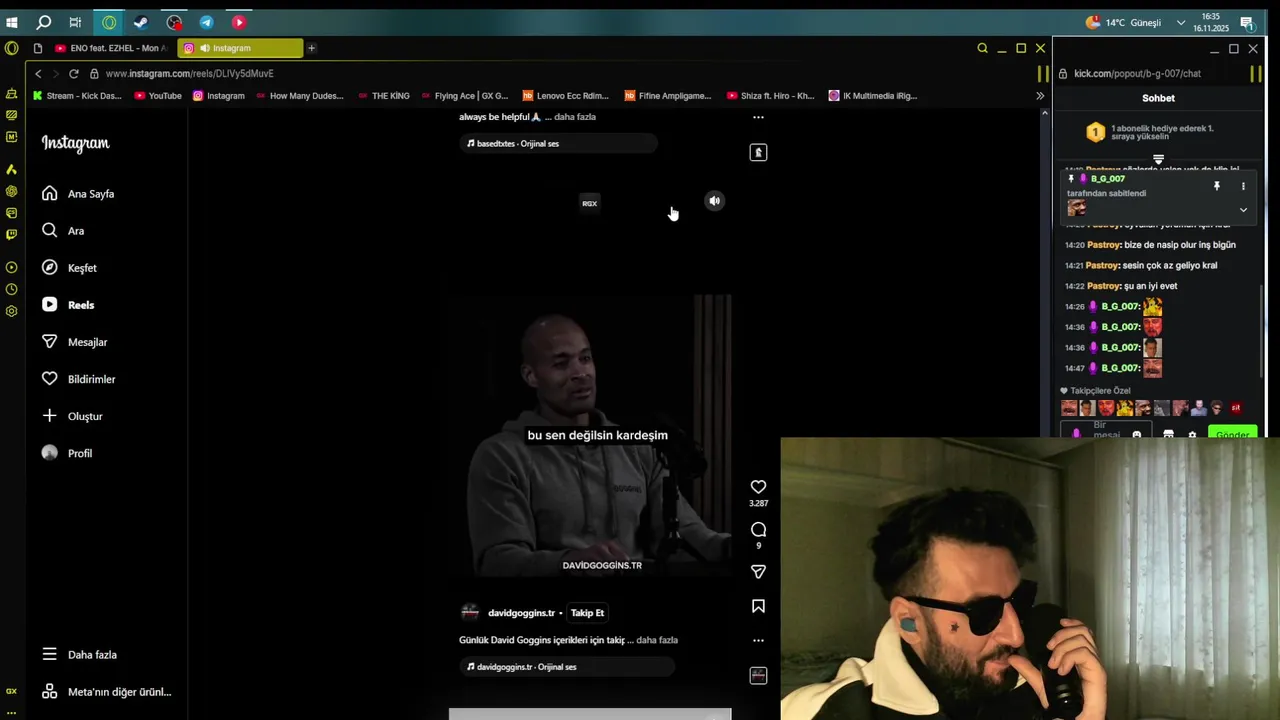Open a new browser tab

point(311,48)
